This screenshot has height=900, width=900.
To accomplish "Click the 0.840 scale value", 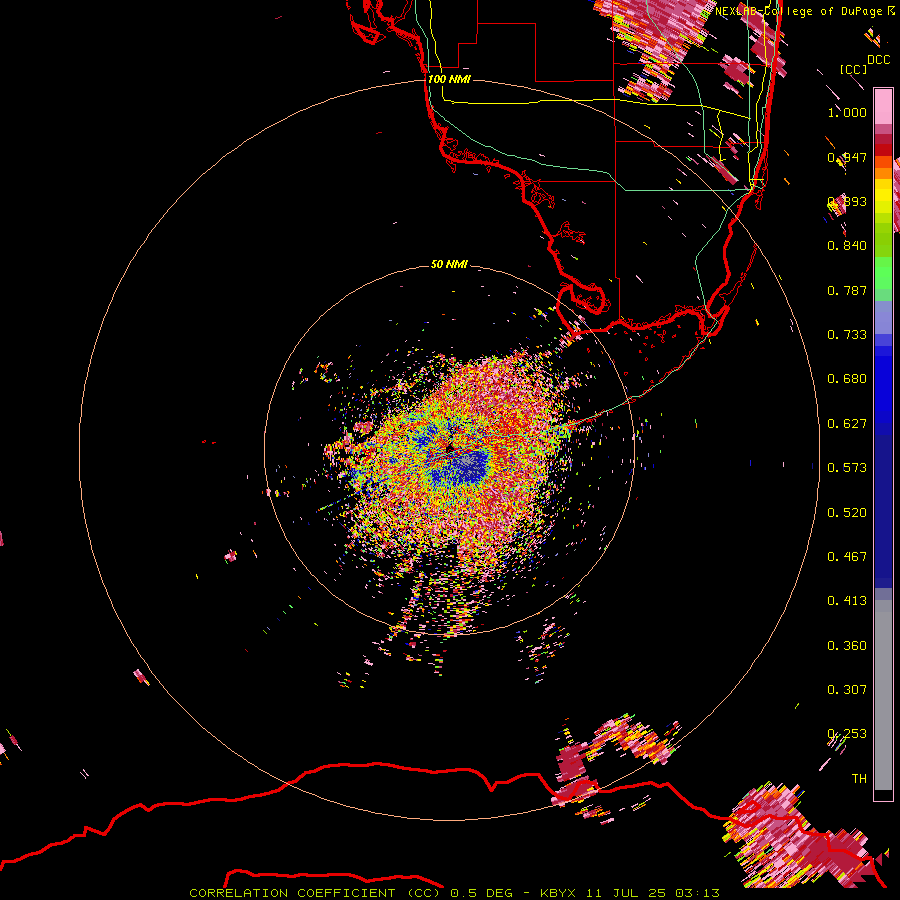I will click(x=847, y=246).
